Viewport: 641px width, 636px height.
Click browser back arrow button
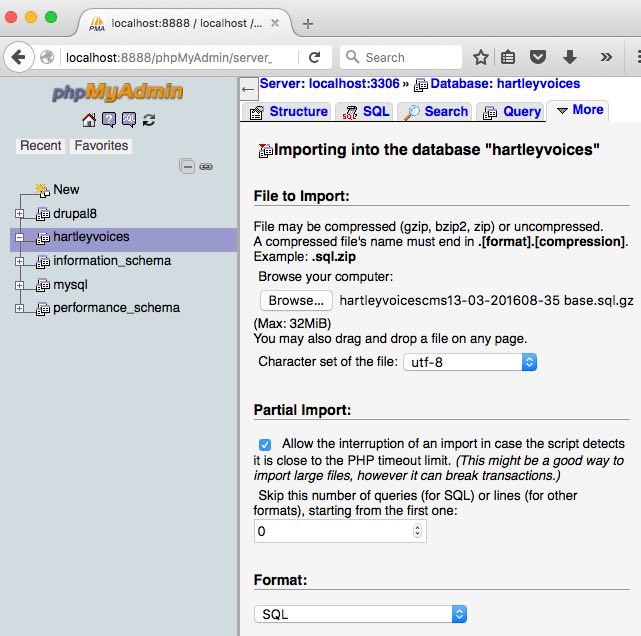coord(18,57)
